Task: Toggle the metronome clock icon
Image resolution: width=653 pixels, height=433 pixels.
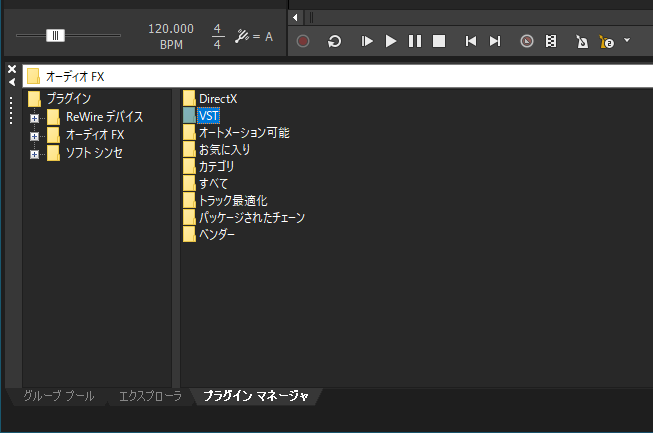Action: (x=527, y=41)
